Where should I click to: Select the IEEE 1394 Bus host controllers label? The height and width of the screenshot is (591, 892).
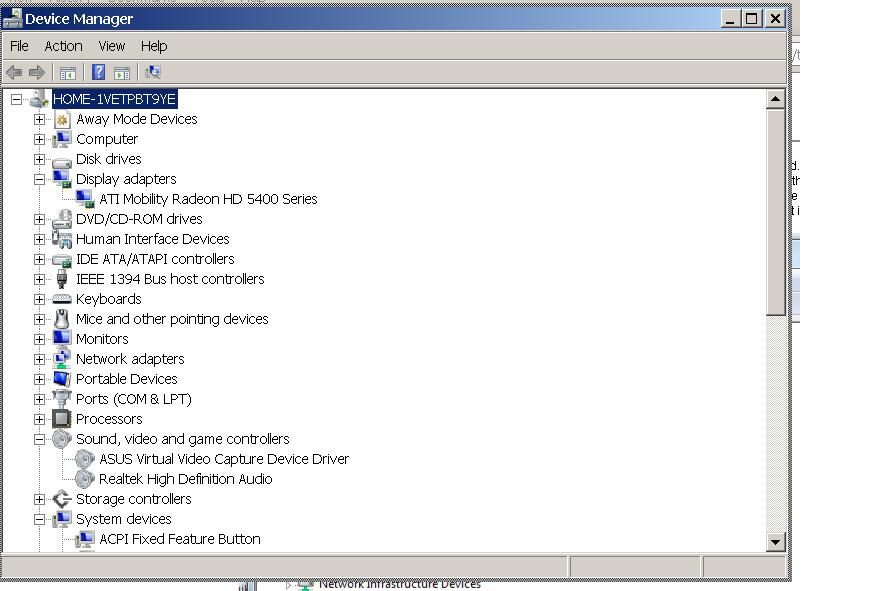tap(170, 279)
